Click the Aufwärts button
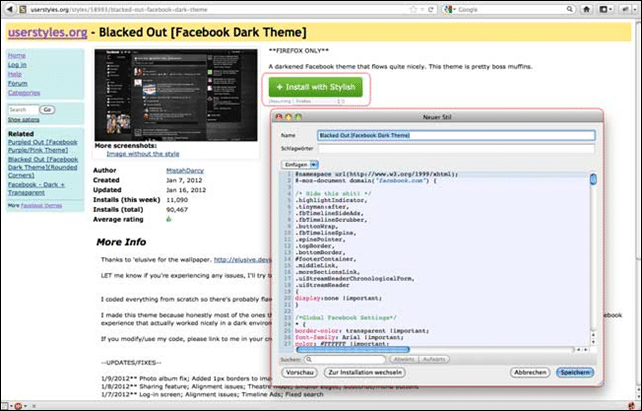642x411 pixels. click(x=434, y=359)
